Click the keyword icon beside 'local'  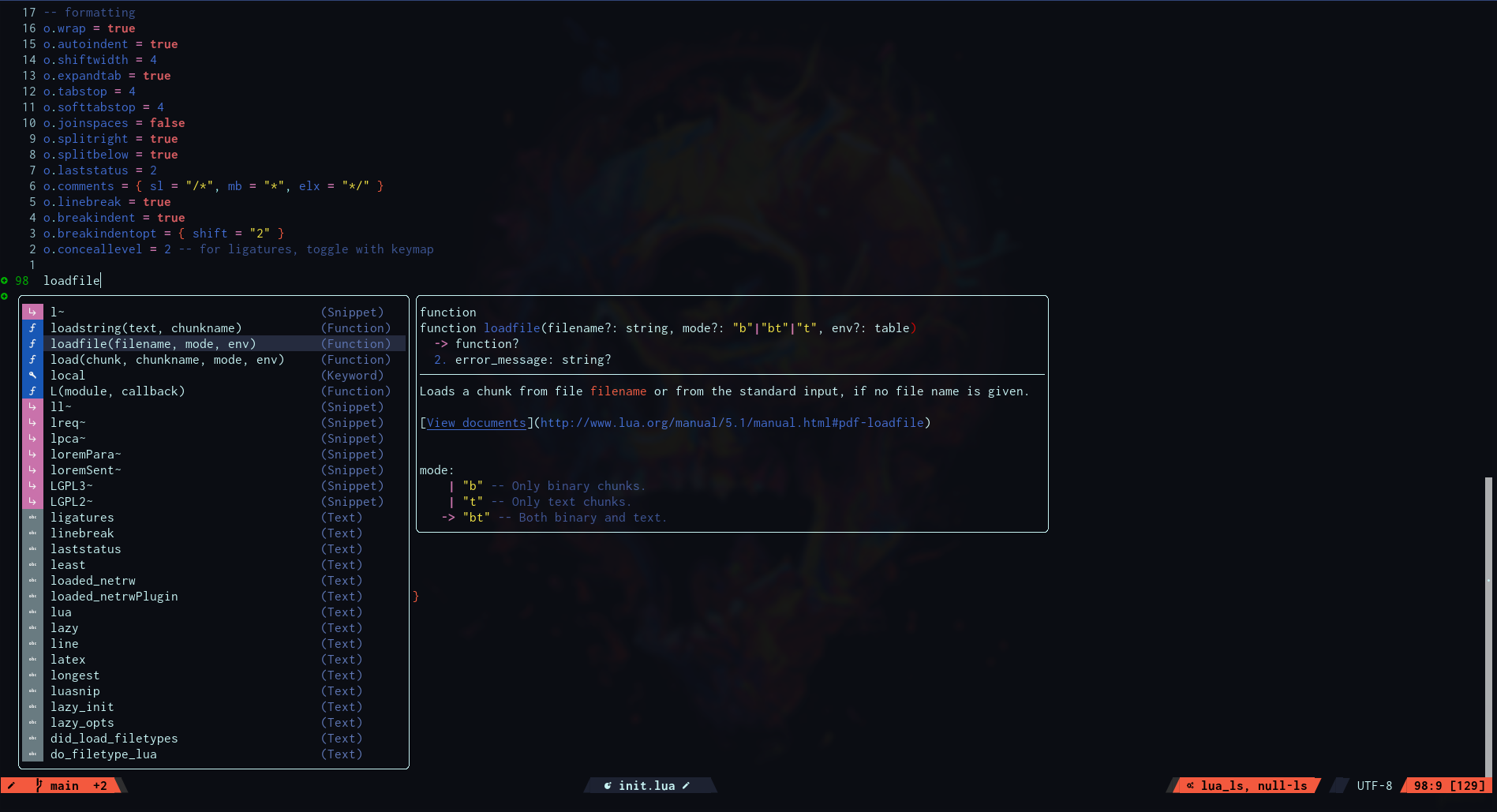coord(32,376)
